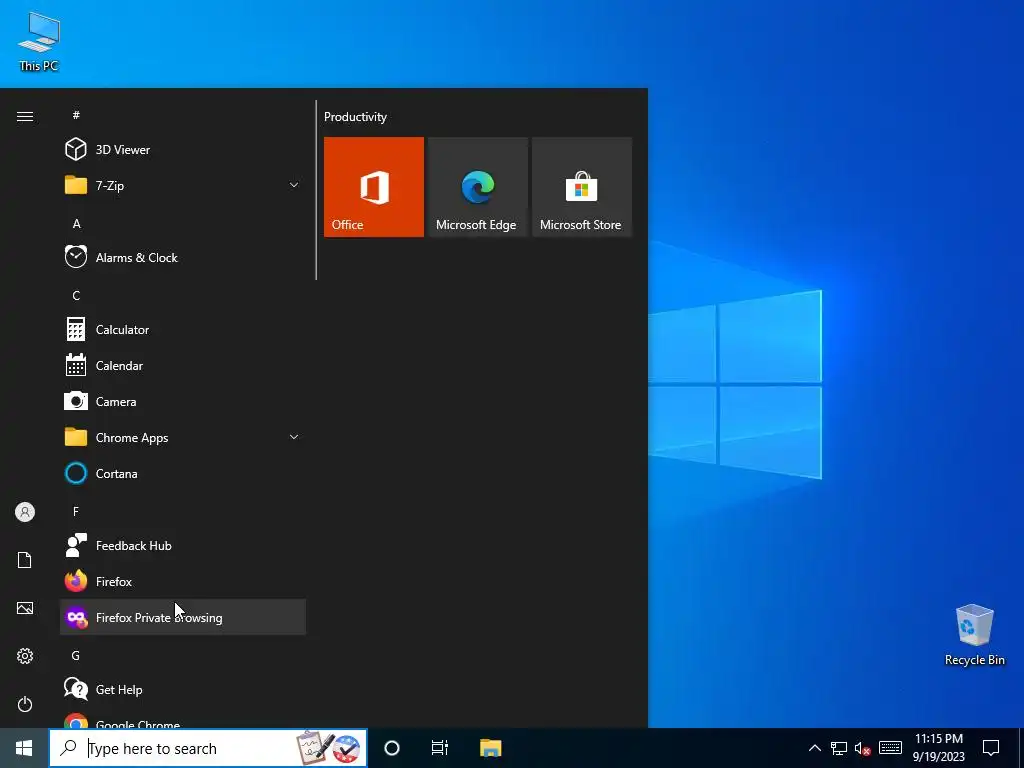Screen dimensions: 1024x768
Task: Open Task View on the taskbar
Action: (x=440, y=748)
